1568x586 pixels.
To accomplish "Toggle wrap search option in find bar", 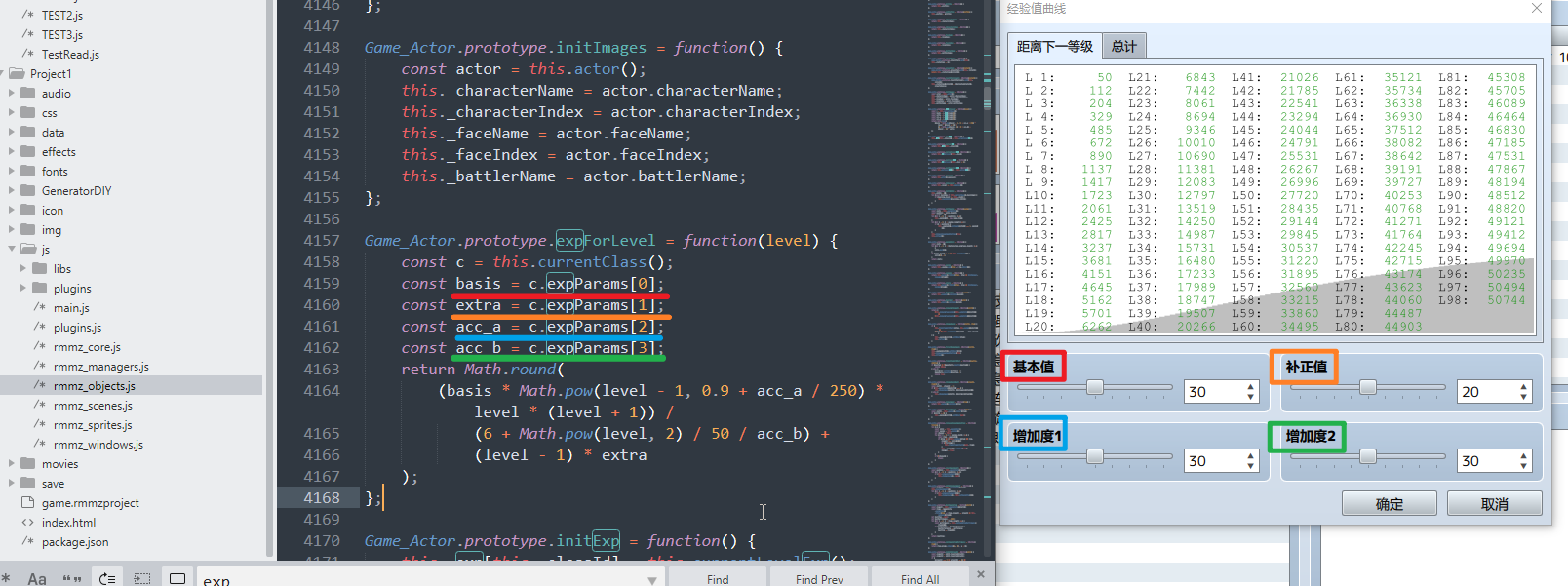I will pos(107,578).
